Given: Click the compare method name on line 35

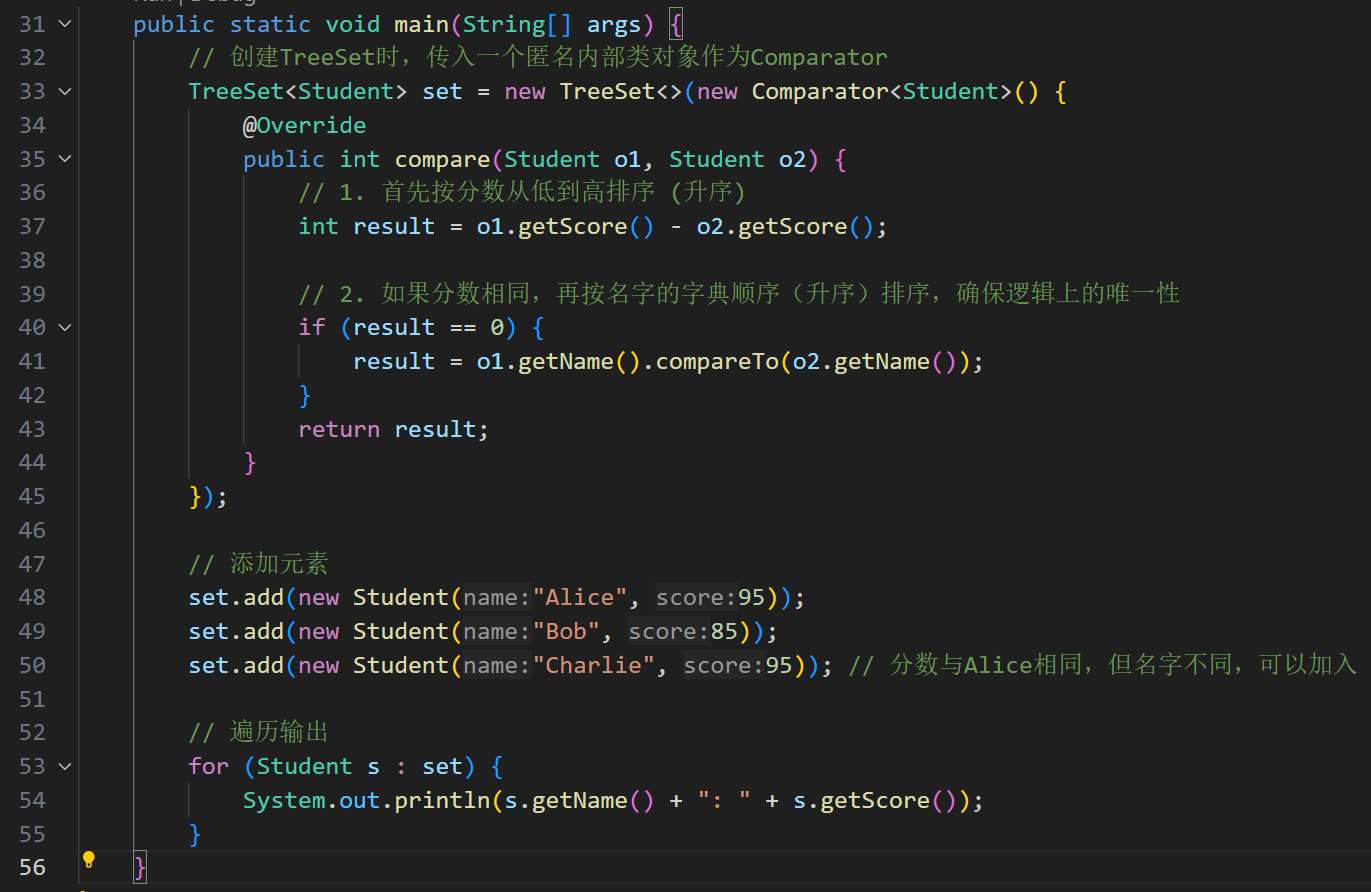Looking at the screenshot, I should [x=442, y=160].
